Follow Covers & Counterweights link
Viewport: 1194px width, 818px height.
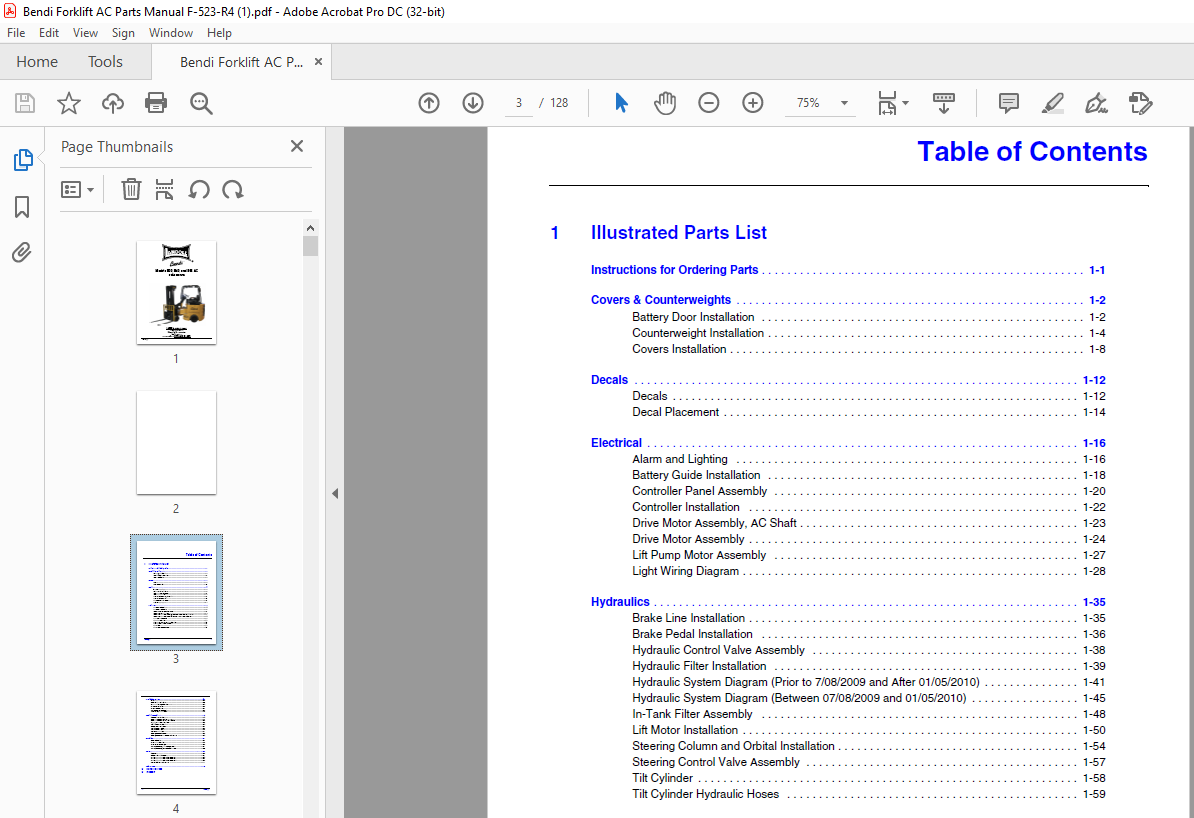click(x=660, y=300)
